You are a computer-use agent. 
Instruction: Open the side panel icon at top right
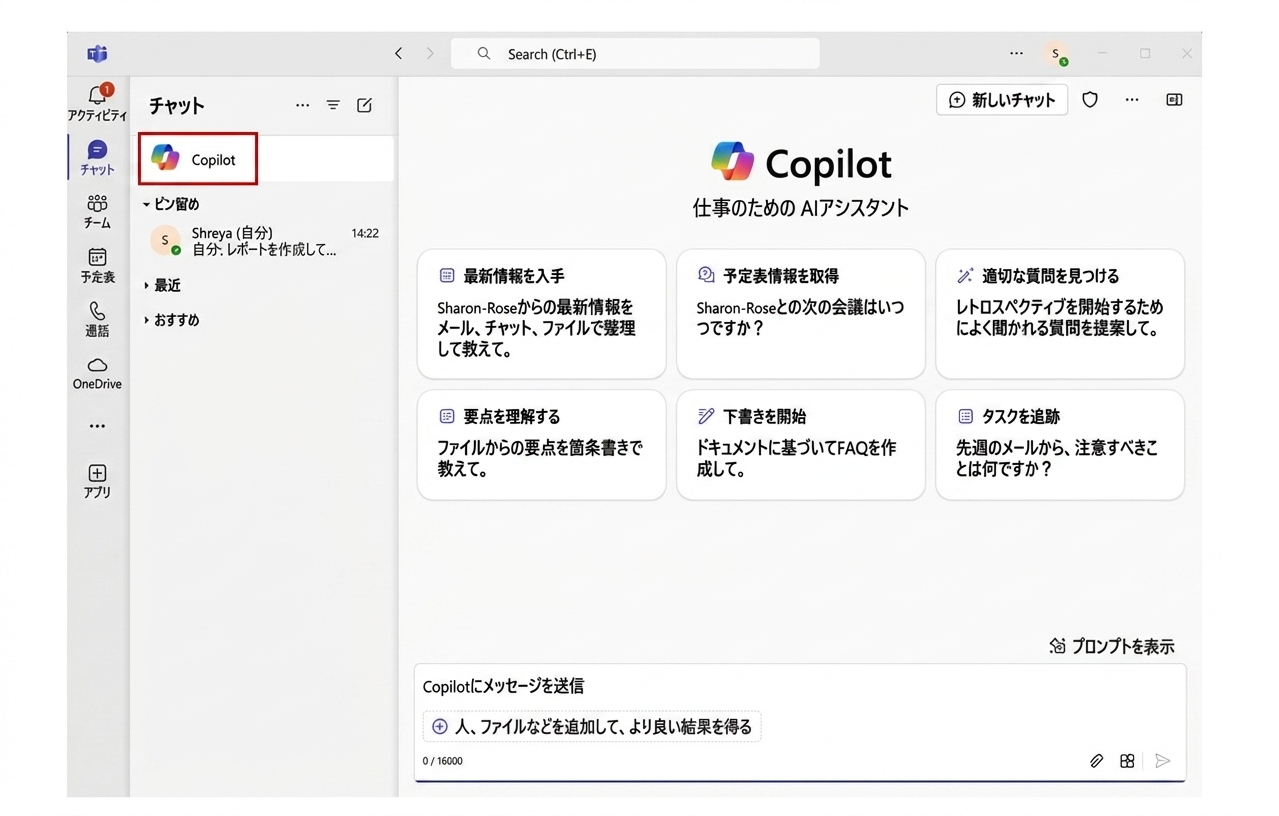[x=1174, y=100]
